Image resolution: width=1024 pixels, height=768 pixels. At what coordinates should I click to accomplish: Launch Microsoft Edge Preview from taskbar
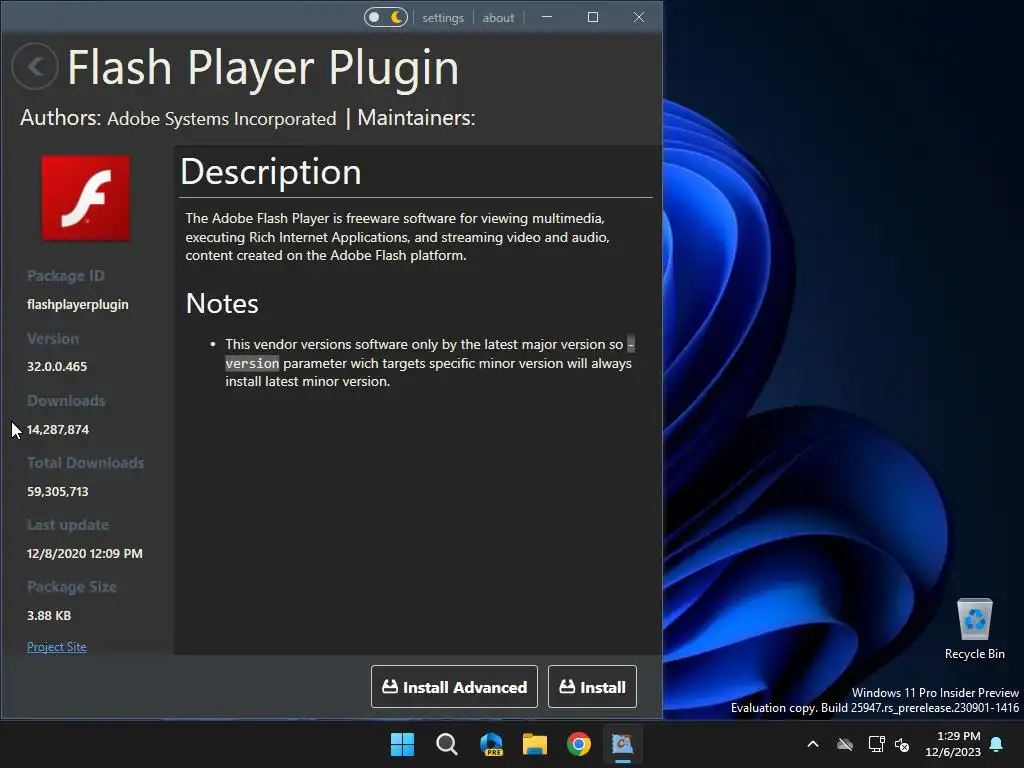click(491, 744)
